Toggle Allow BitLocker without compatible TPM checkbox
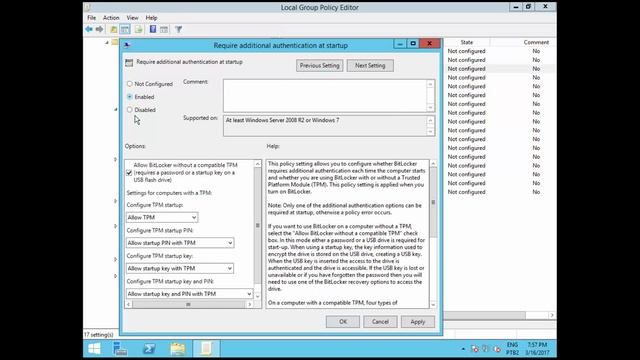The image size is (640, 360). point(129,173)
